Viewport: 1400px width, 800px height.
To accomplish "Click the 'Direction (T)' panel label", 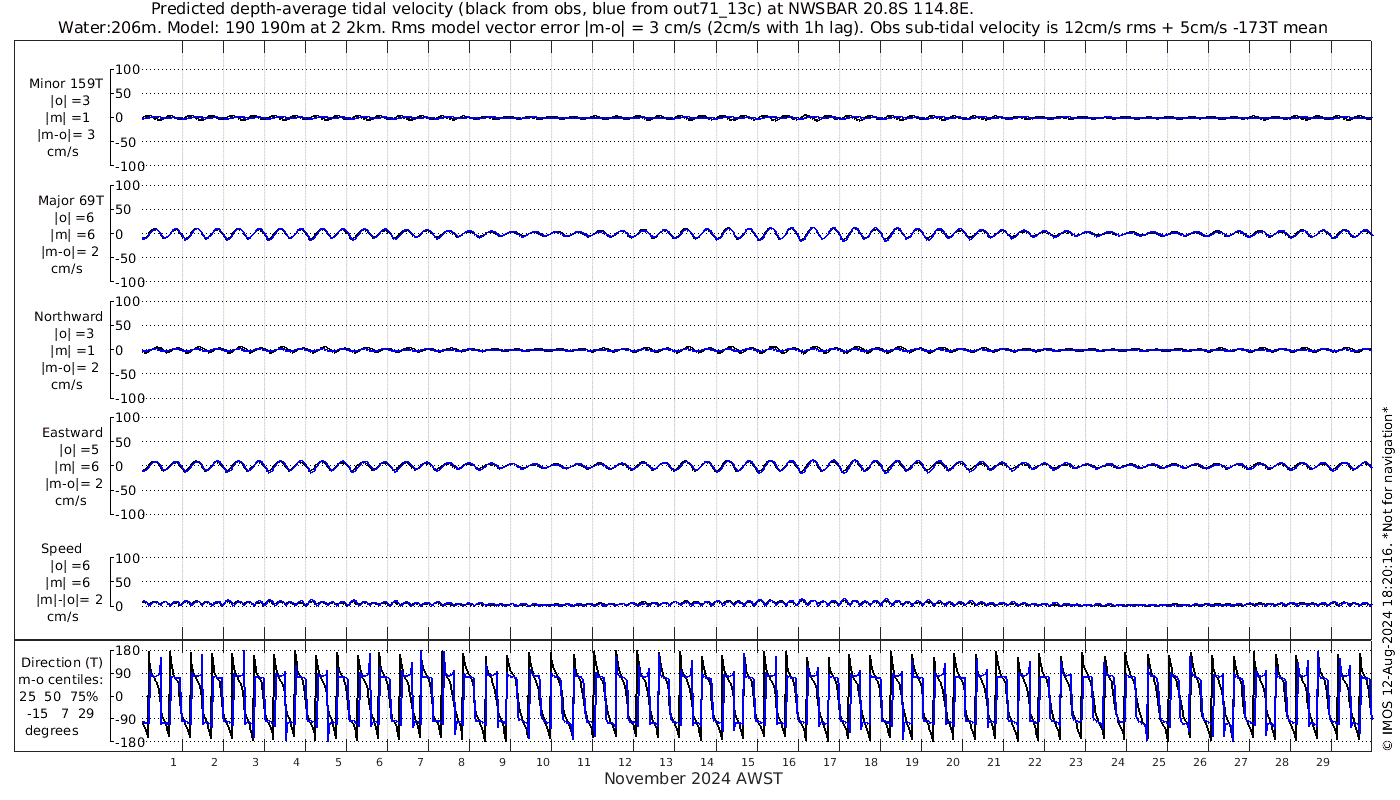I will (62, 663).
